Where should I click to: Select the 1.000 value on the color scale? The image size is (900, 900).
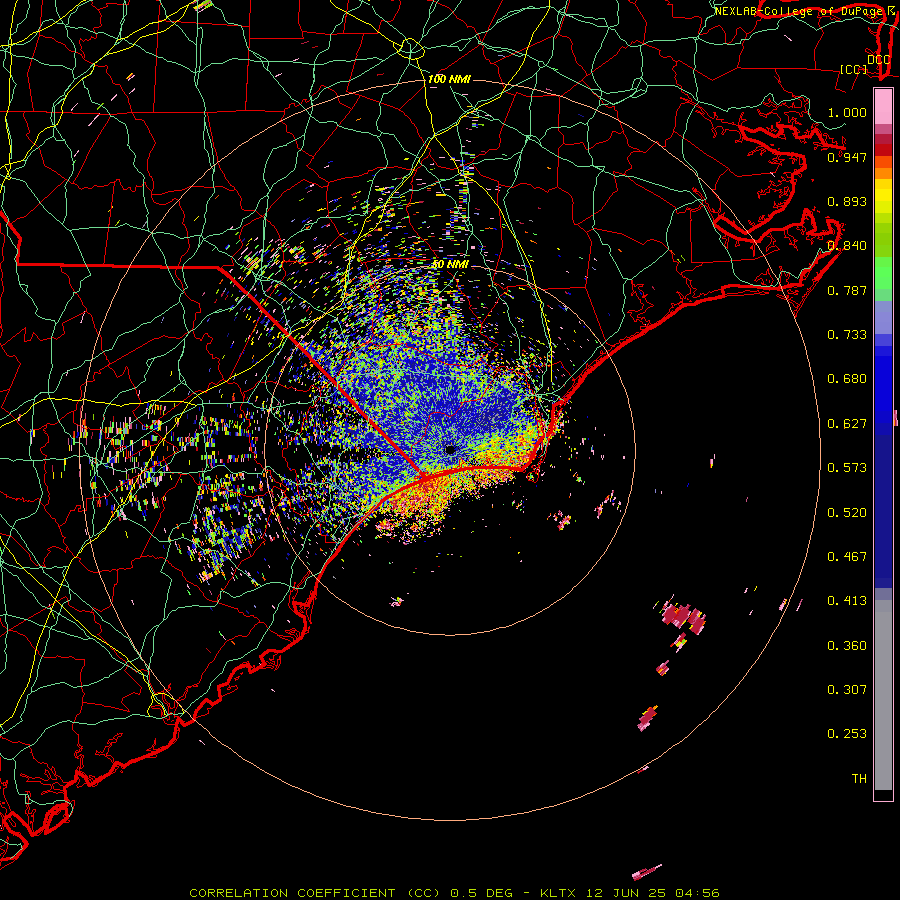(847, 112)
